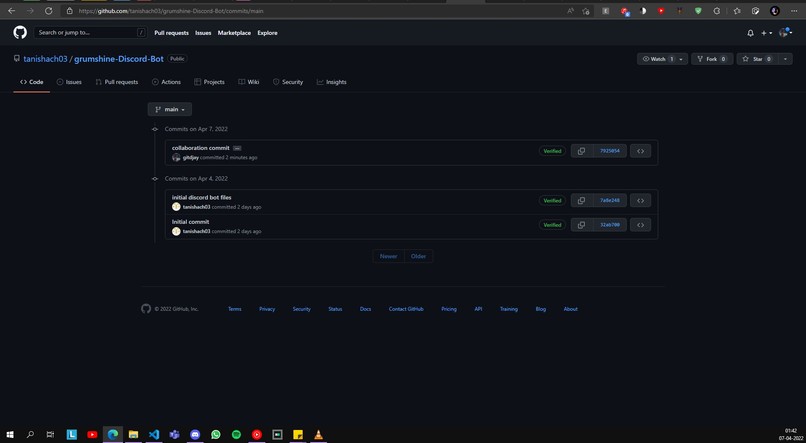Open Visual Studio Code from taskbar
Viewport: 806px width, 443px height.
click(154, 435)
